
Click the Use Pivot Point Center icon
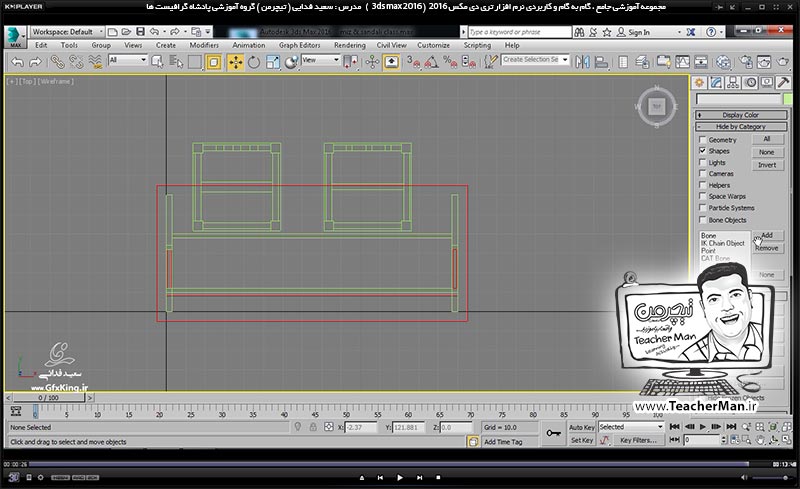pos(351,62)
